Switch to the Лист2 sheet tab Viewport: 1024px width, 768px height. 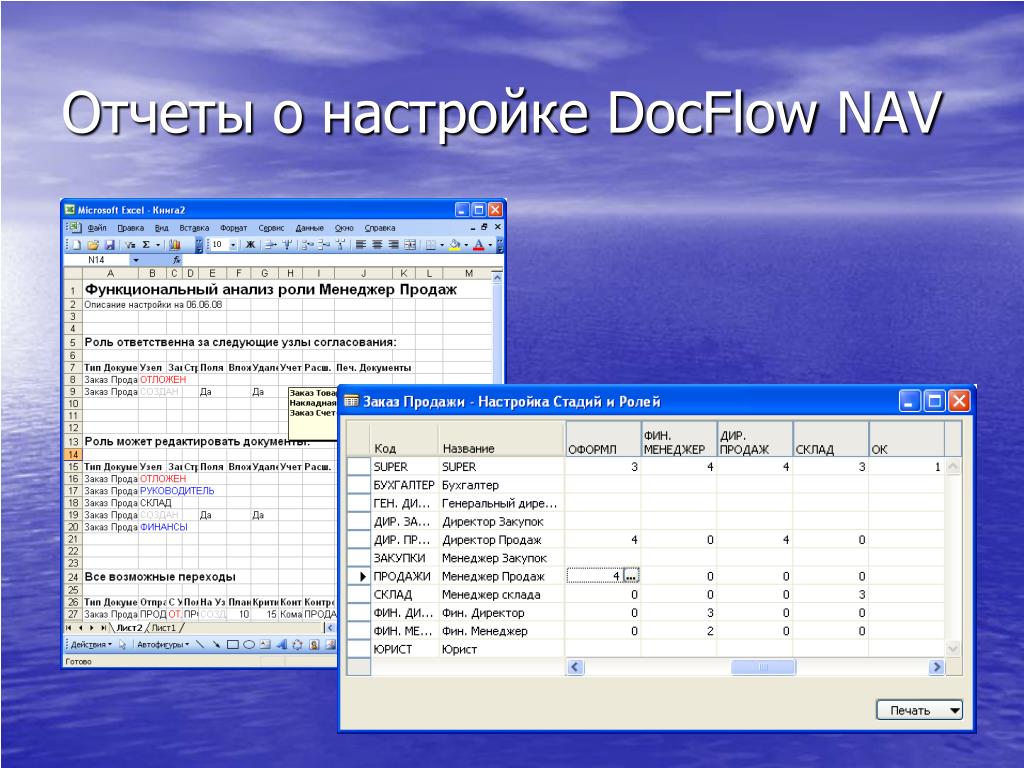pyautogui.click(x=129, y=628)
